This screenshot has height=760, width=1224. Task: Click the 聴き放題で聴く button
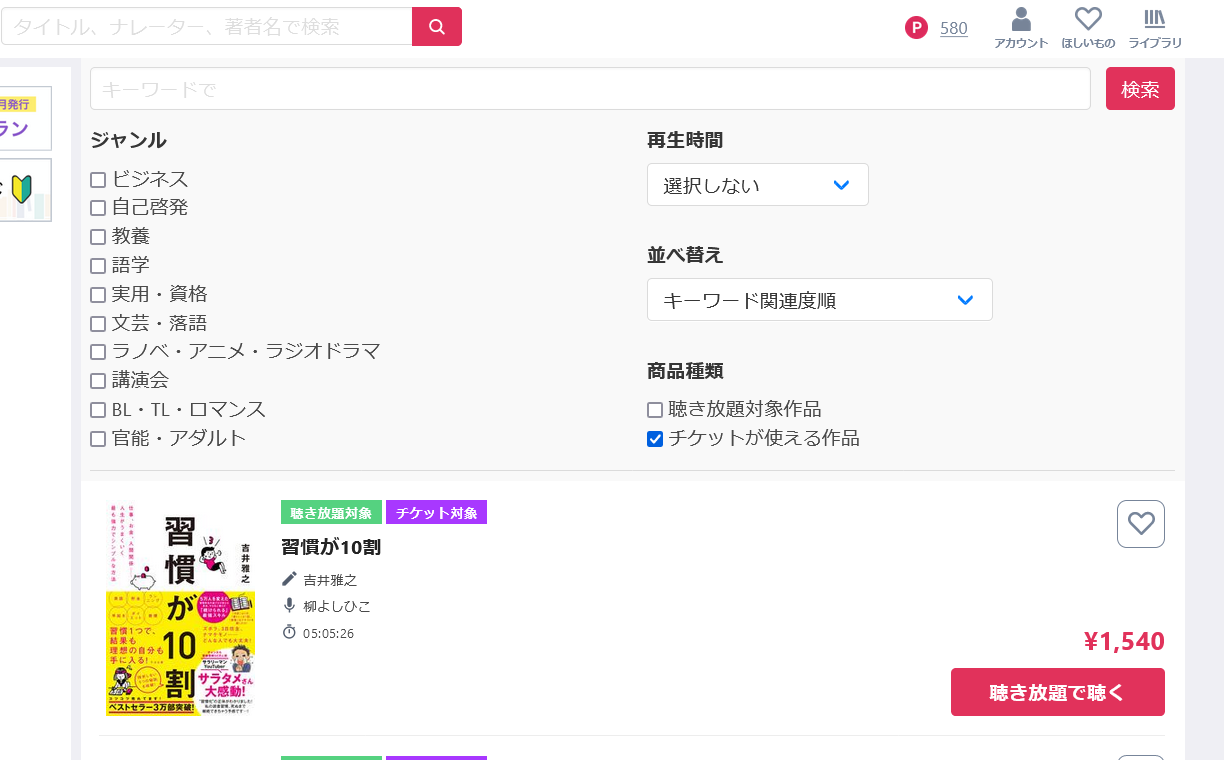coord(1057,692)
